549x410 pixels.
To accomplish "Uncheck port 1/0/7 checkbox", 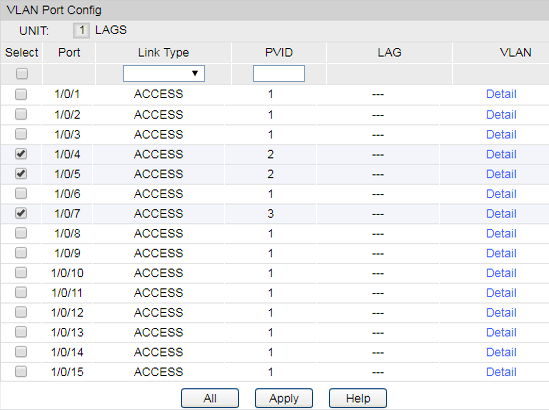I will coord(21,213).
